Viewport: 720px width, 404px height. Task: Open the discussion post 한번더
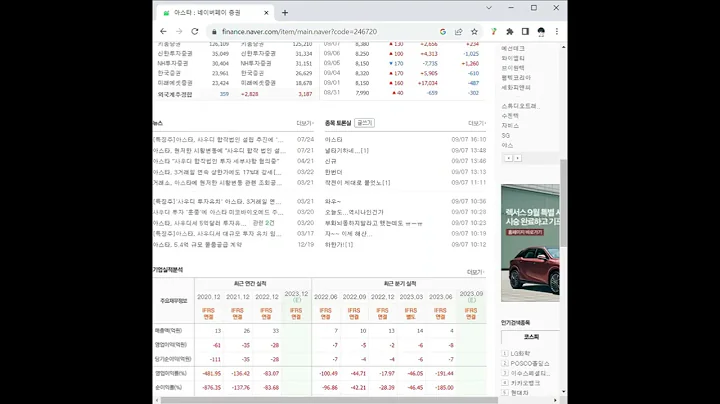(333, 172)
